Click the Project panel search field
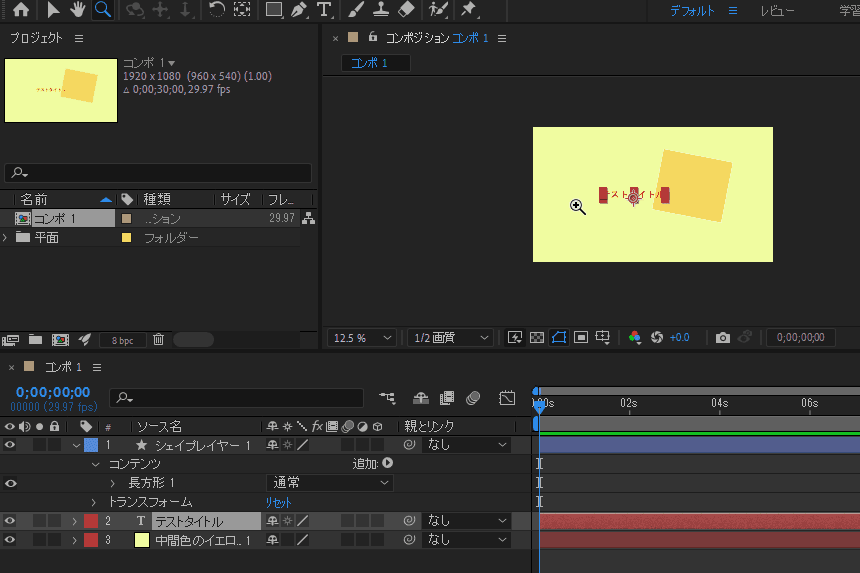 pos(158,173)
